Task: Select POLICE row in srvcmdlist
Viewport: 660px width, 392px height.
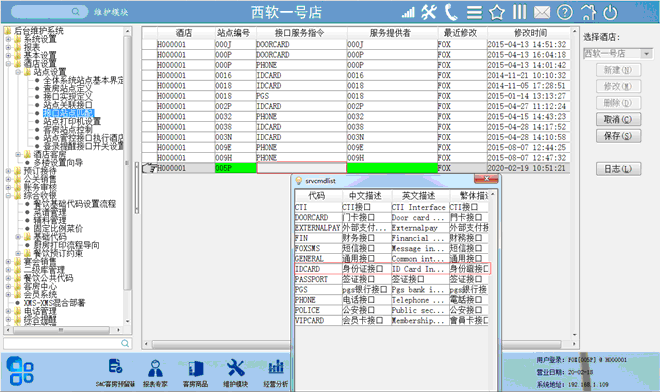Action: tap(391, 310)
